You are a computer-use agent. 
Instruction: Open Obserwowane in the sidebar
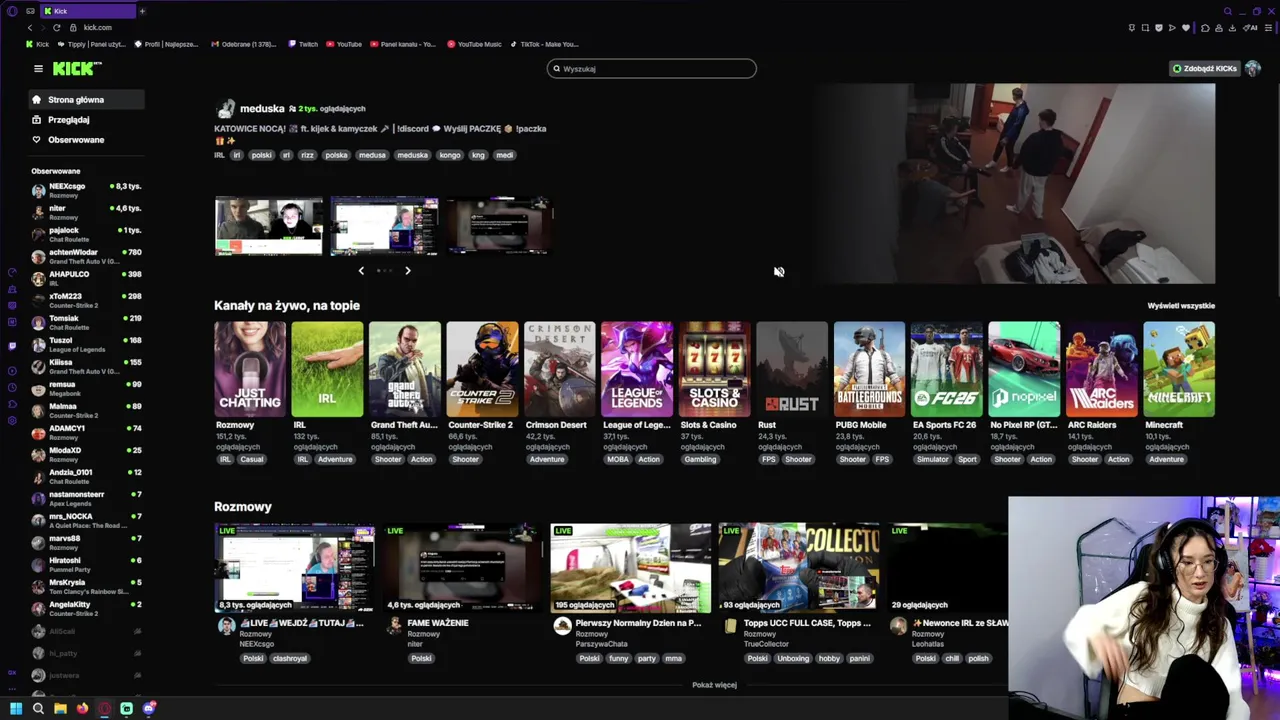(87, 139)
